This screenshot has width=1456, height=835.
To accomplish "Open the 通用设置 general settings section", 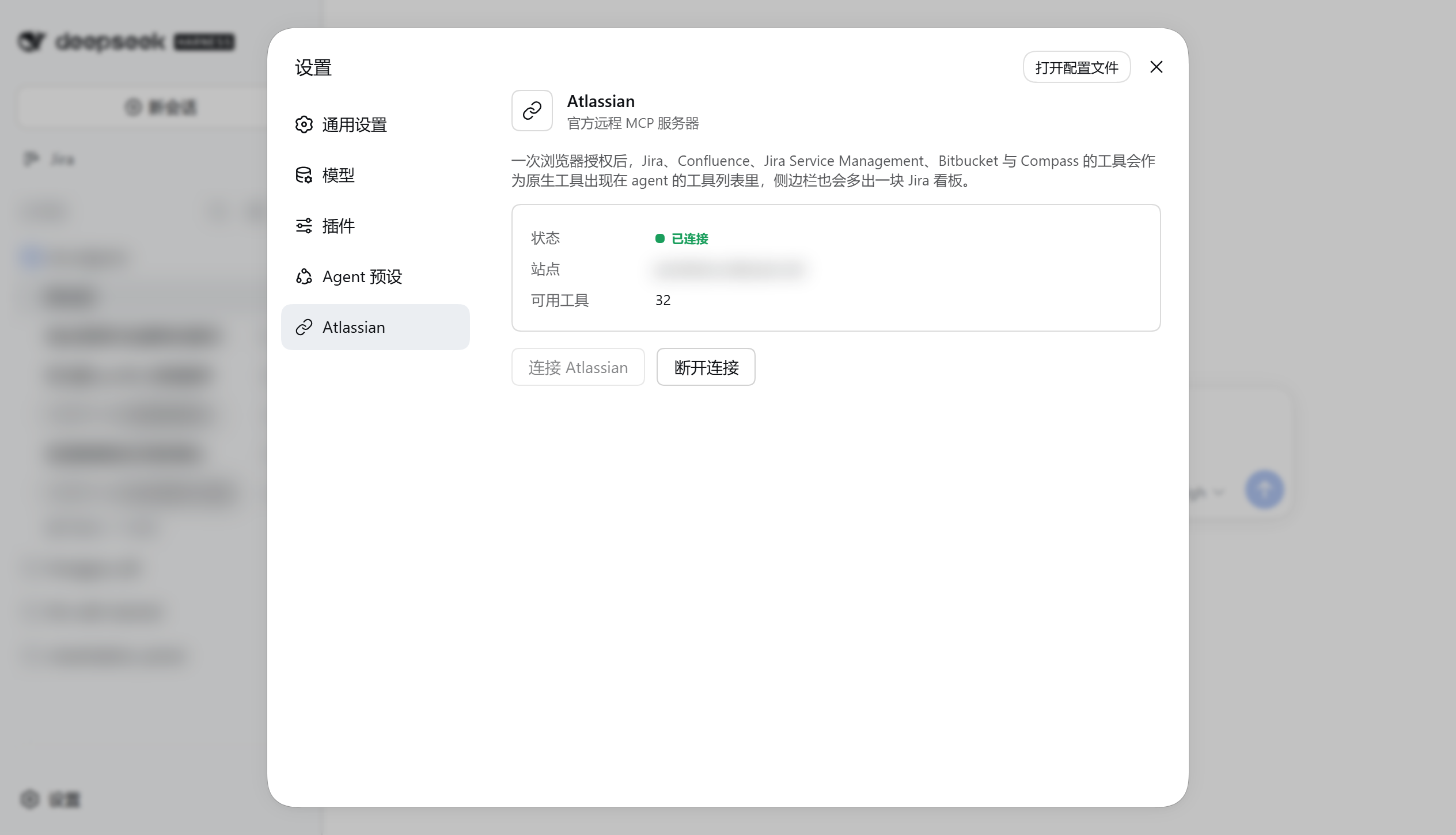I will (x=375, y=124).
